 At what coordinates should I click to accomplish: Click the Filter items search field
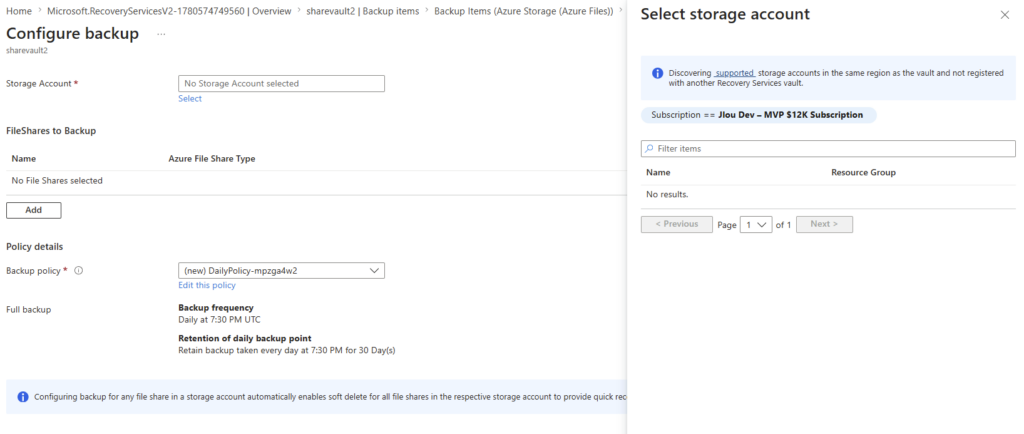[828, 149]
